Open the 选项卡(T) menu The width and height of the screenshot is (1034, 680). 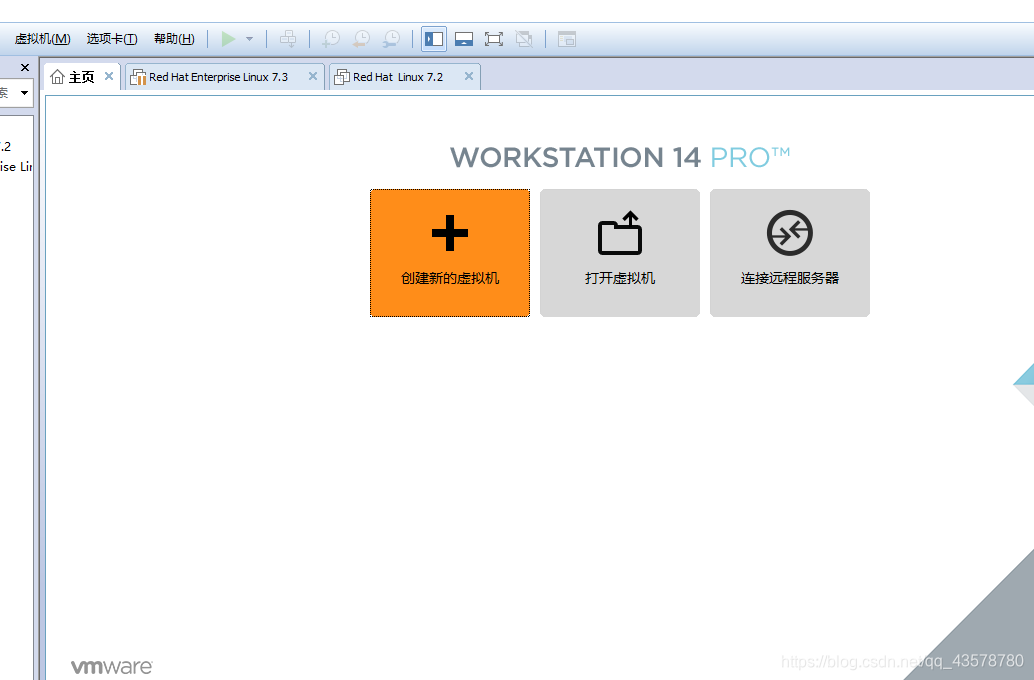[112, 39]
